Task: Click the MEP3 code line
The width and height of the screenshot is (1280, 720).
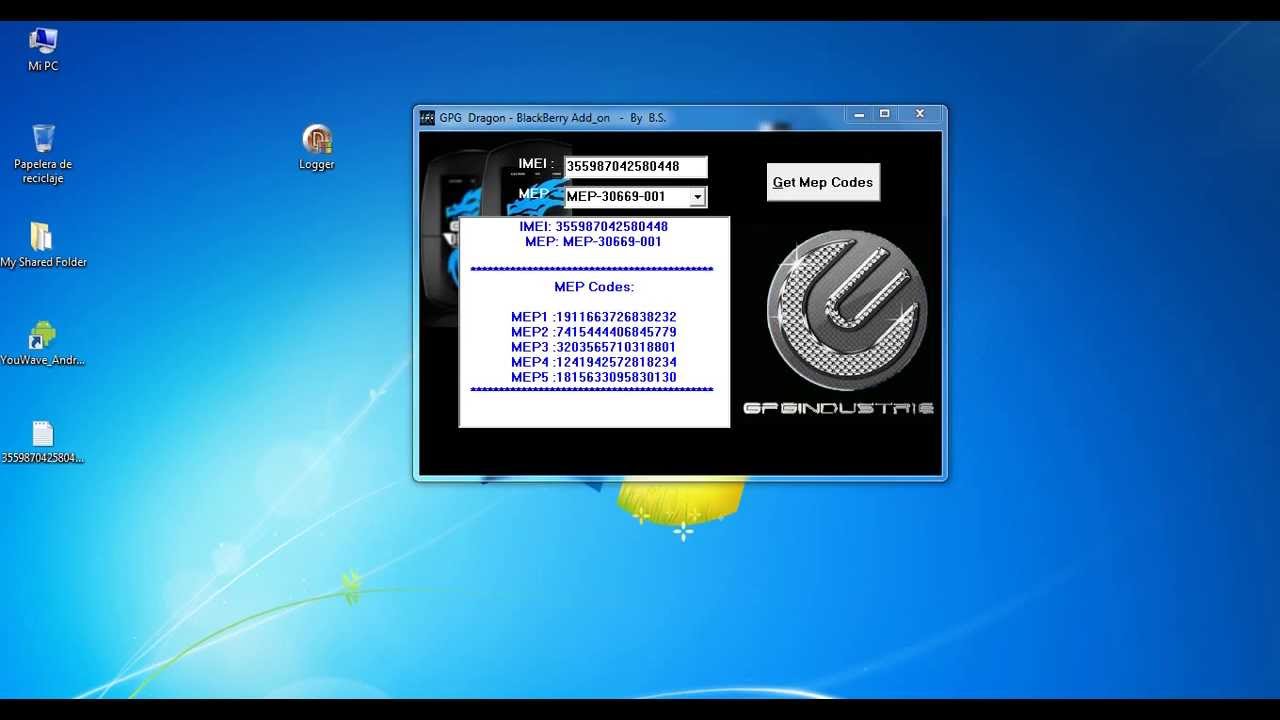Action: click(x=594, y=347)
